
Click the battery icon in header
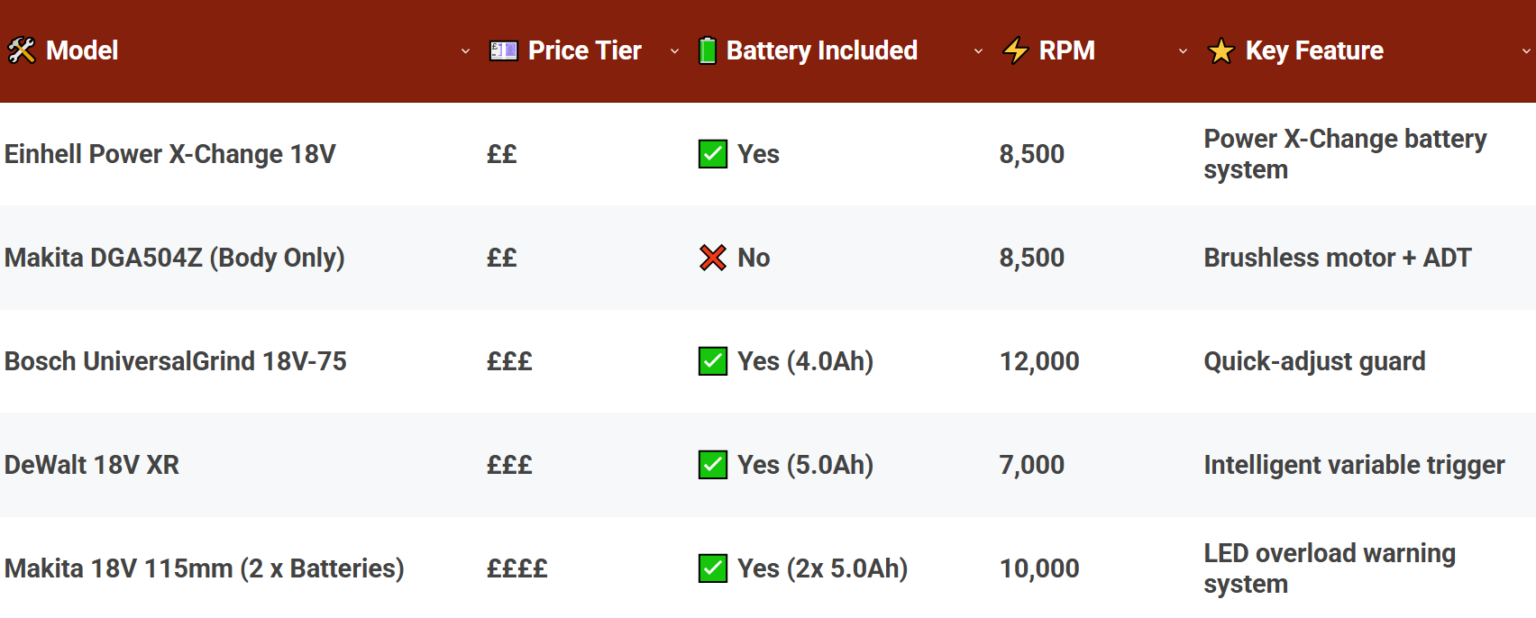[x=707, y=51]
